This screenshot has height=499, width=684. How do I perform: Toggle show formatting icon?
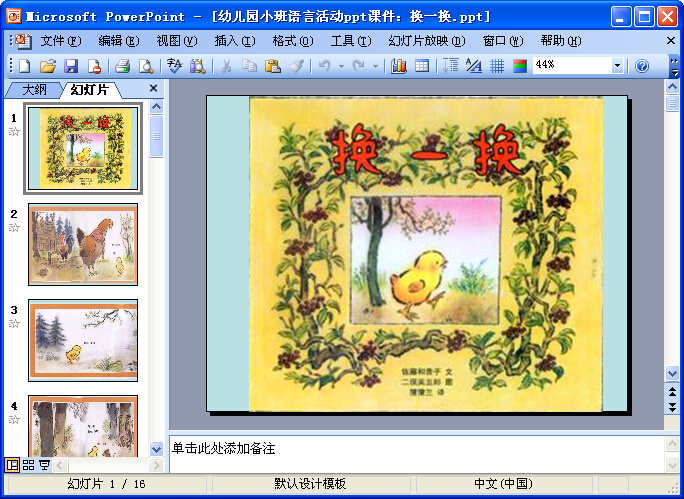pos(474,66)
